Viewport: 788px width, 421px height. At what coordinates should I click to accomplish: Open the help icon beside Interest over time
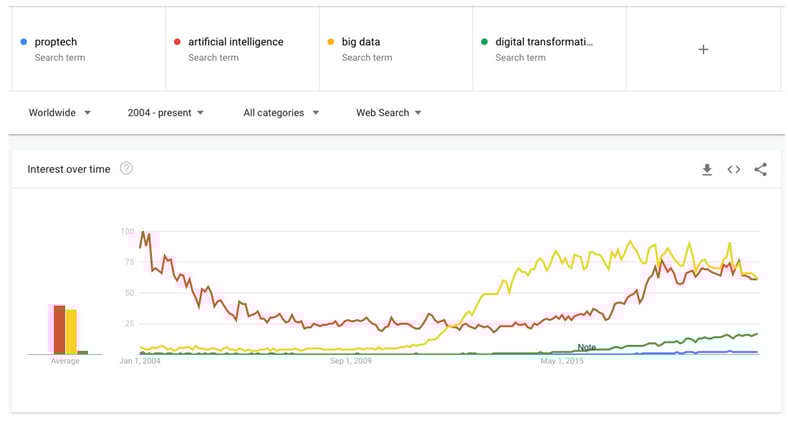click(x=126, y=169)
